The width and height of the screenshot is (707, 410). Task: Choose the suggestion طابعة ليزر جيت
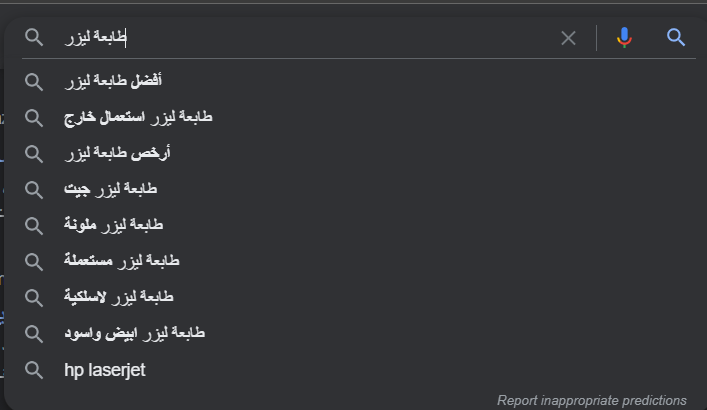[110, 189]
